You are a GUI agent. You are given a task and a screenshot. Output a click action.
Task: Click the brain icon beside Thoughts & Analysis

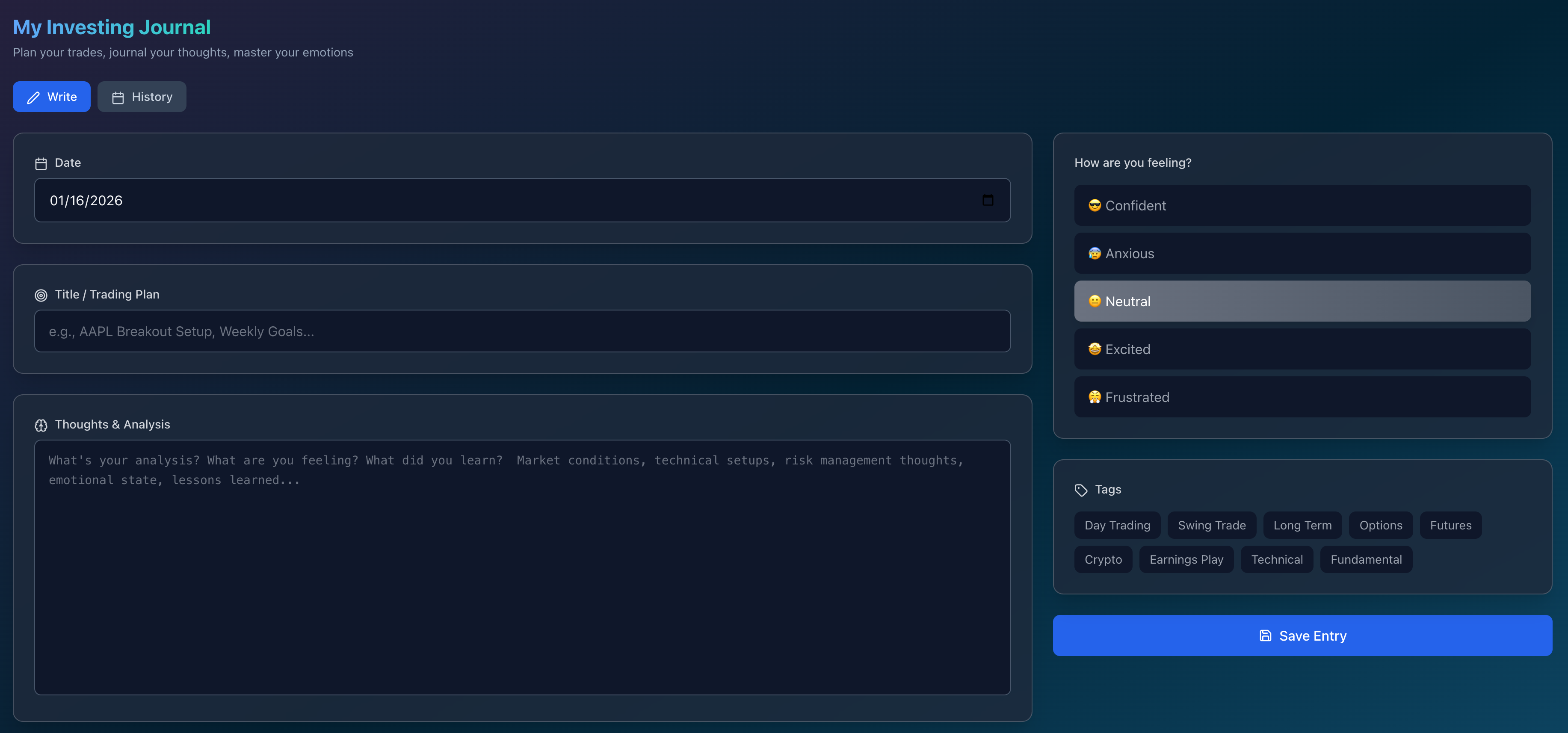pos(41,425)
